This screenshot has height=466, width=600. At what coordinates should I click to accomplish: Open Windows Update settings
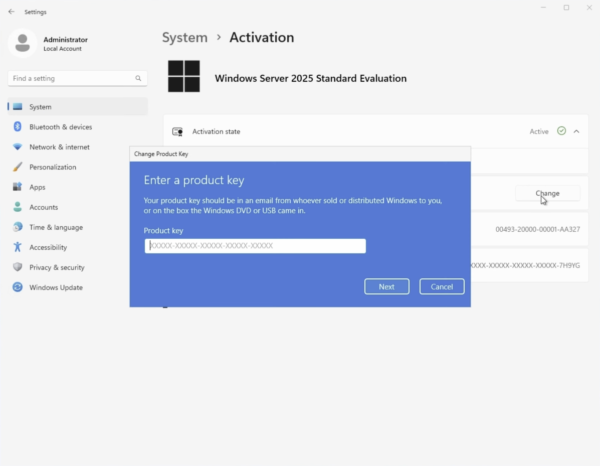77,287
